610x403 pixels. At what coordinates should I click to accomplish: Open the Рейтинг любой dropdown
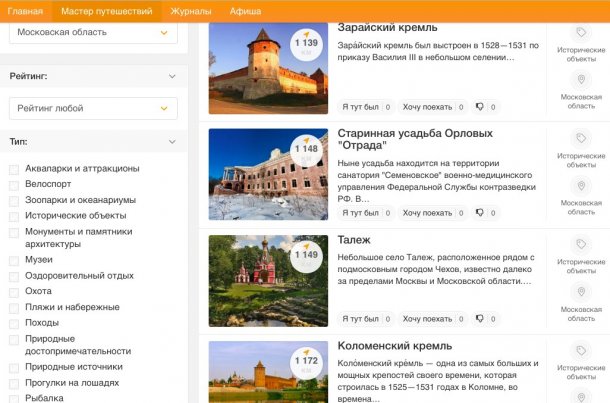pyautogui.click(x=93, y=108)
